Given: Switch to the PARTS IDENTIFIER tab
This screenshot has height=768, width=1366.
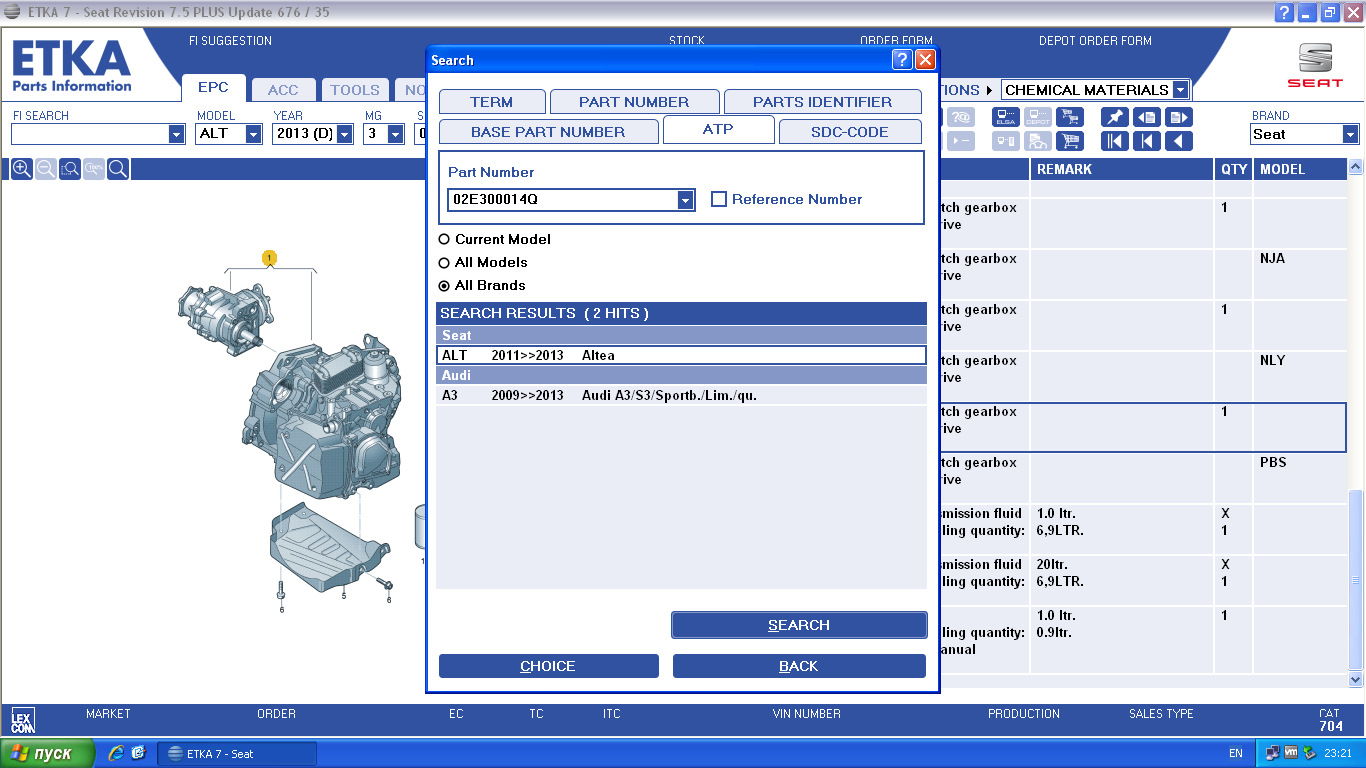Looking at the screenshot, I should point(822,102).
